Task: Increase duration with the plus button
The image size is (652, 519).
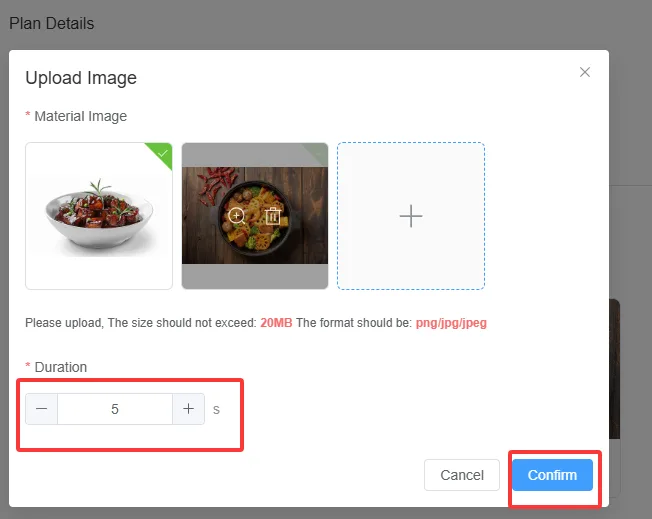Action: point(188,409)
